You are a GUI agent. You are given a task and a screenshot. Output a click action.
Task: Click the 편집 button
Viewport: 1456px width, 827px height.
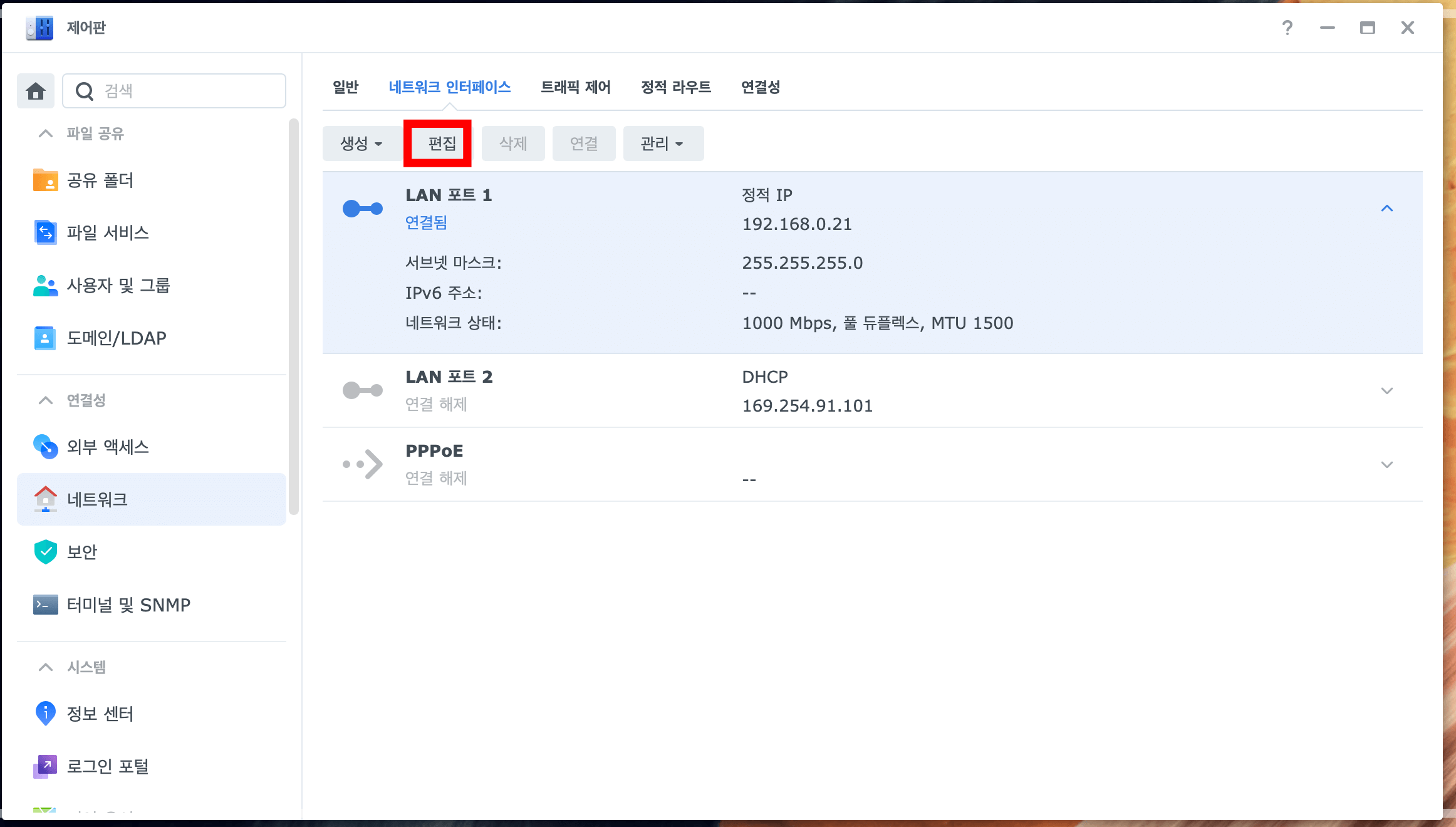(442, 143)
